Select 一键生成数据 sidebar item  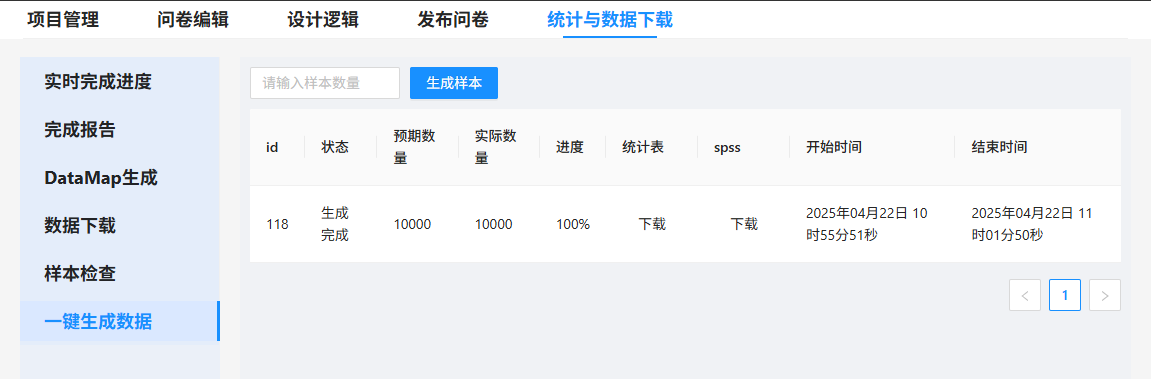120,321
